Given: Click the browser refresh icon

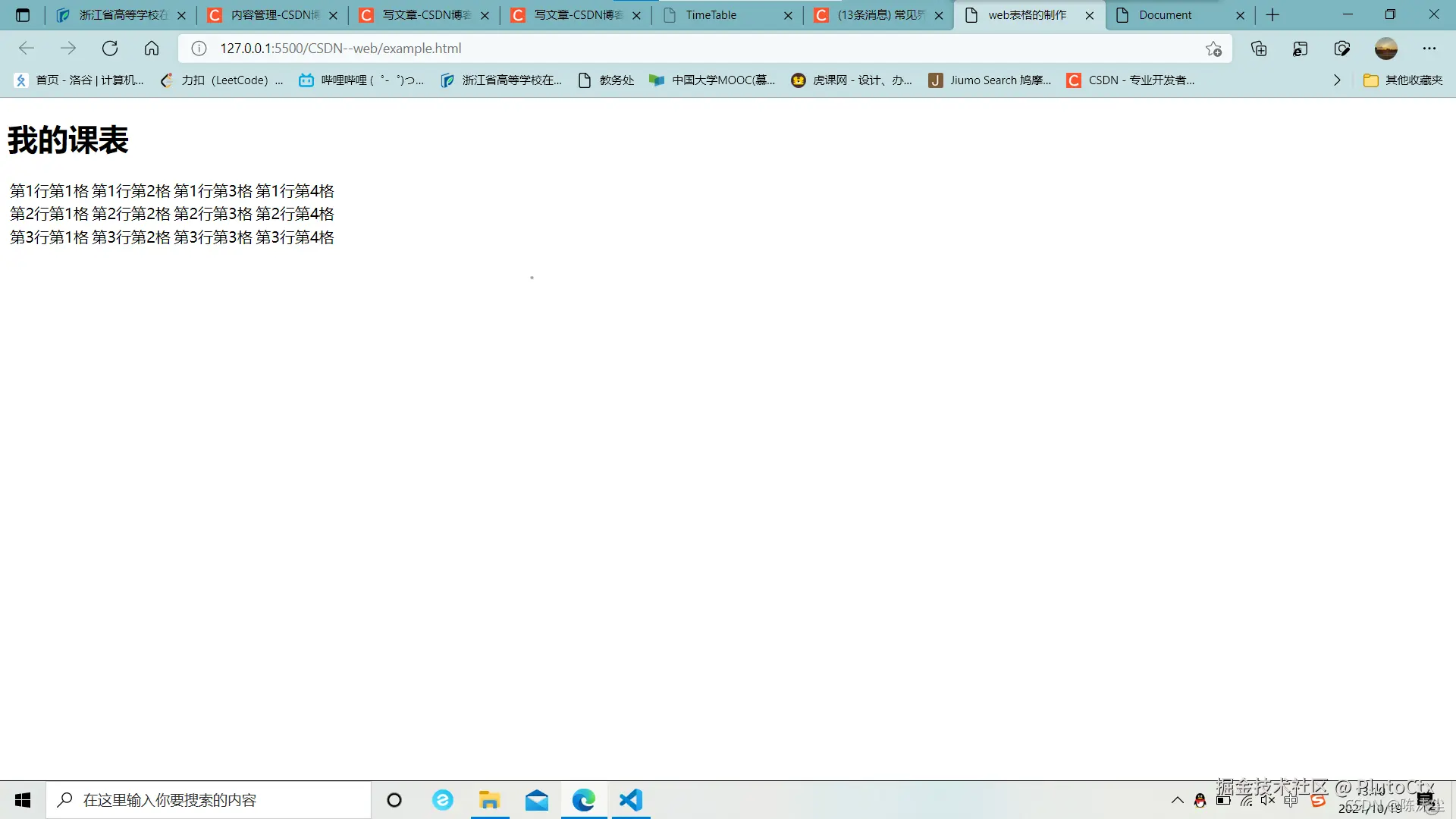Looking at the screenshot, I should (110, 49).
